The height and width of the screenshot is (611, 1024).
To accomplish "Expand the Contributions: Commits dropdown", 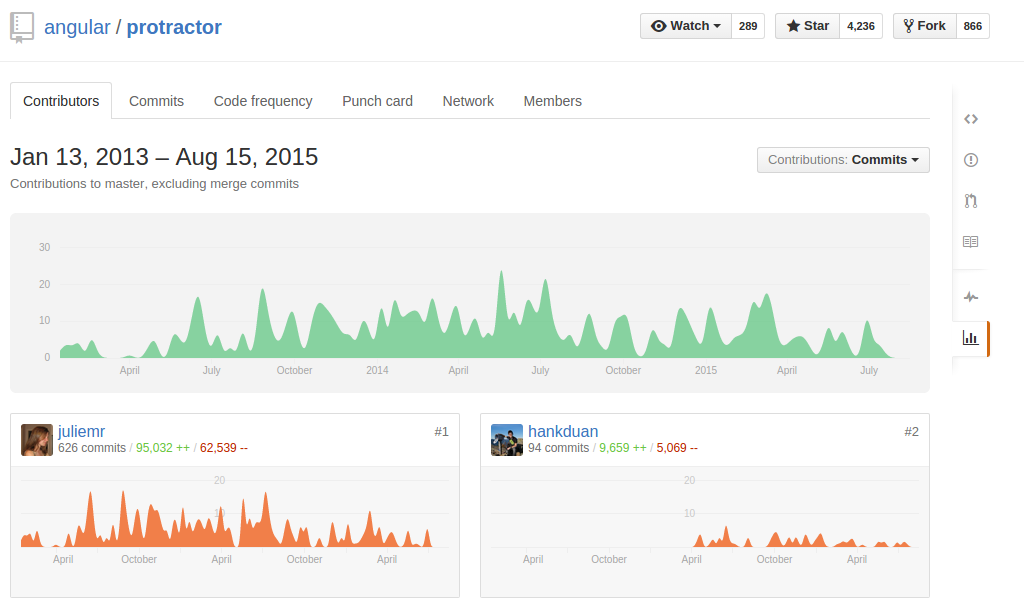I will coord(843,160).
